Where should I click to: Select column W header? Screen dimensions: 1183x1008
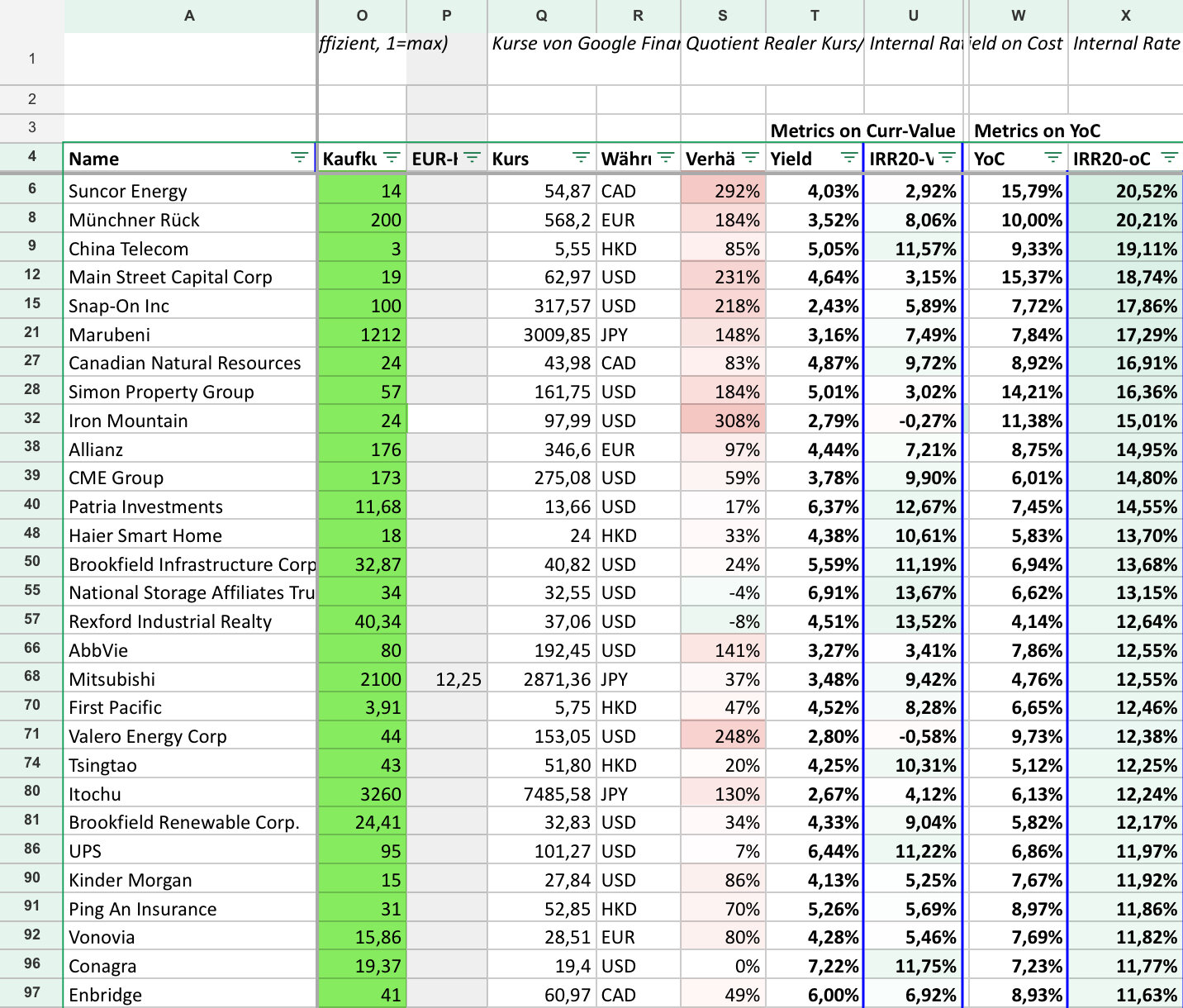point(1019,16)
